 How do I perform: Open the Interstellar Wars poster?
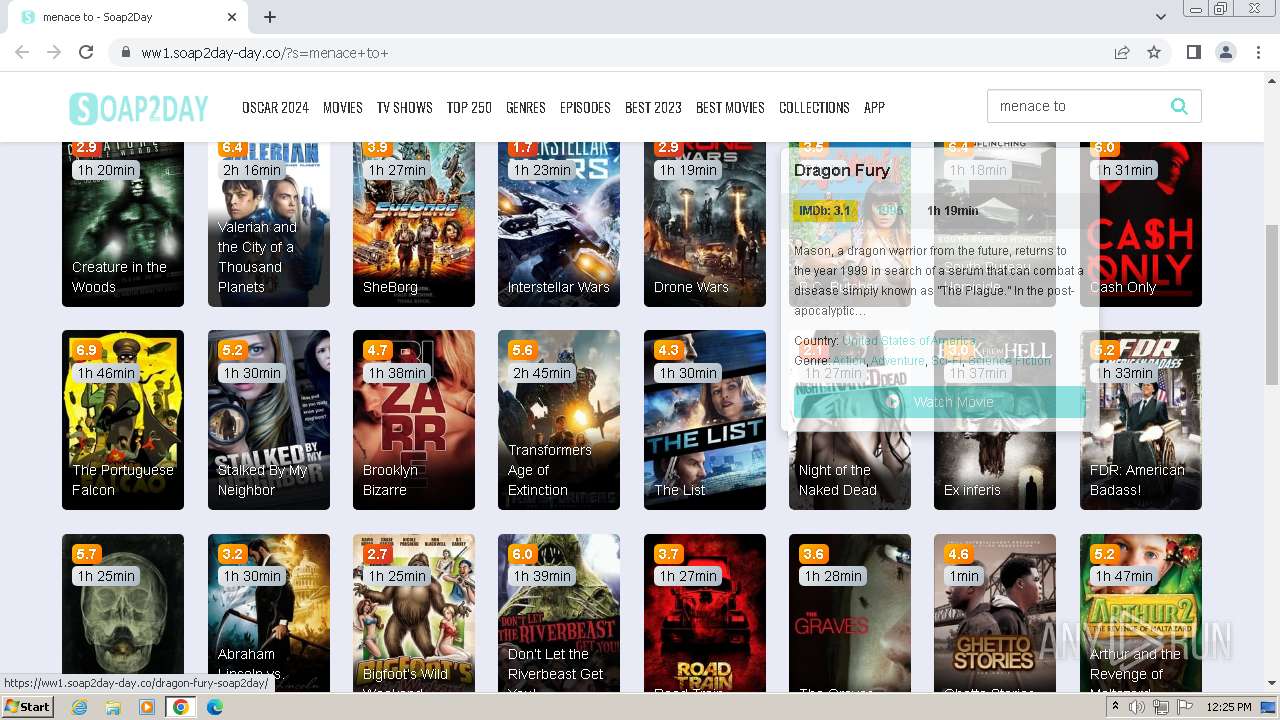559,224
